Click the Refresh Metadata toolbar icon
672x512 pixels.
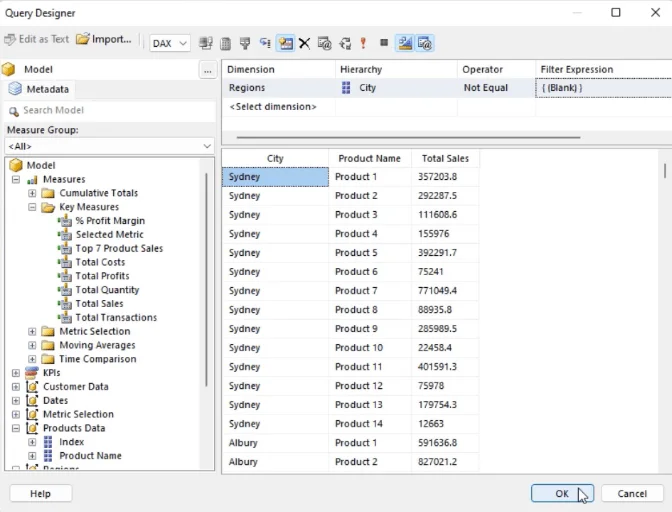[206, 43]
